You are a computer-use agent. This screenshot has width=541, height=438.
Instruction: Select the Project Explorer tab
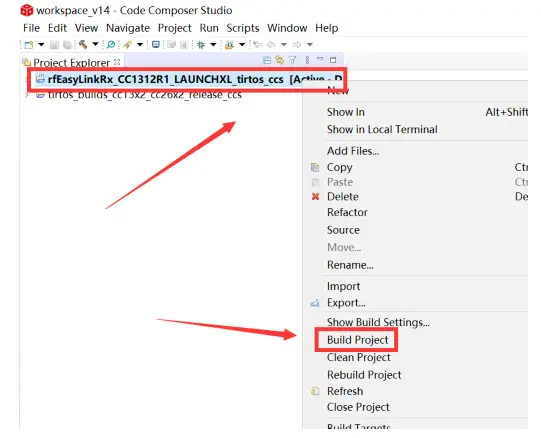tap(71, 63)
